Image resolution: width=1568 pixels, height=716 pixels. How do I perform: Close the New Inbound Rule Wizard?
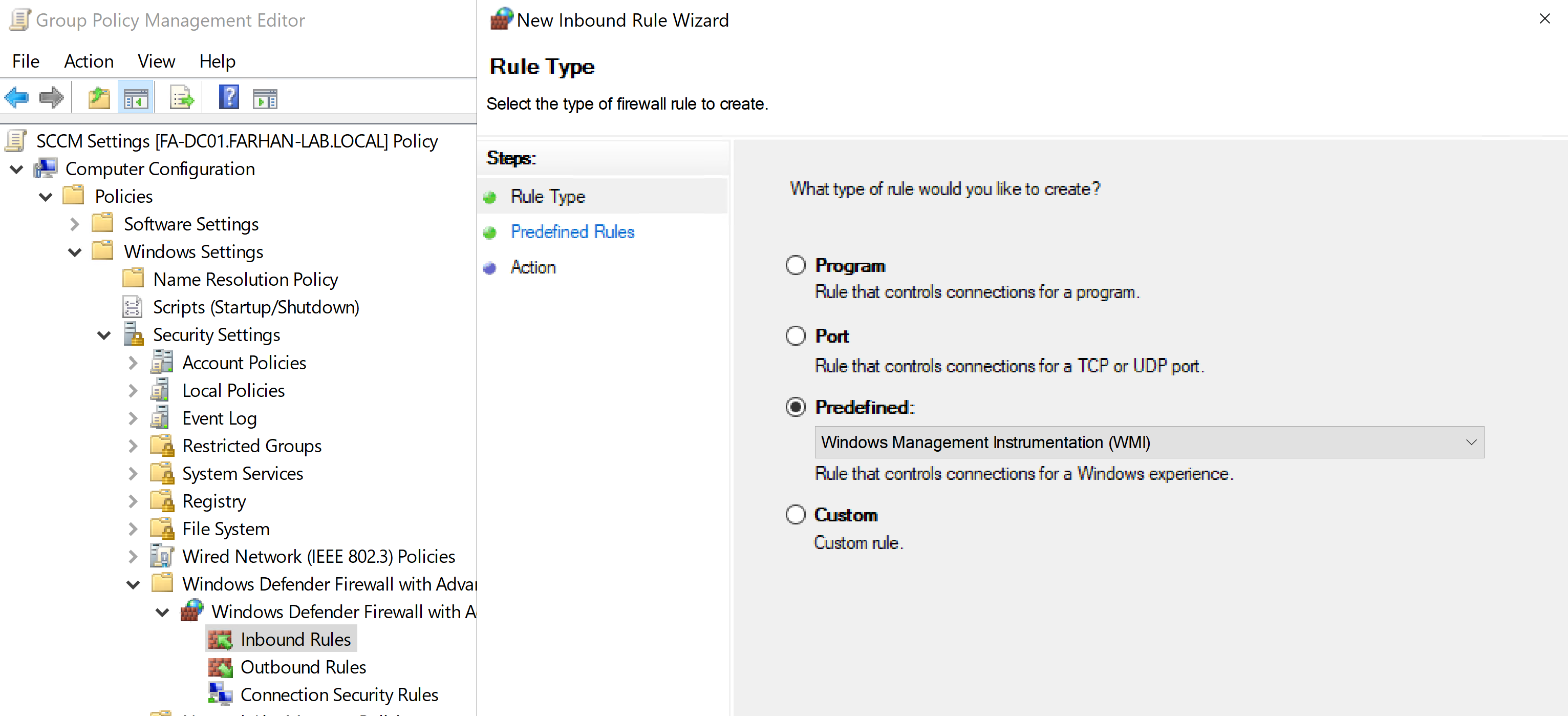pyautogui.click(x=1544, y=19)
